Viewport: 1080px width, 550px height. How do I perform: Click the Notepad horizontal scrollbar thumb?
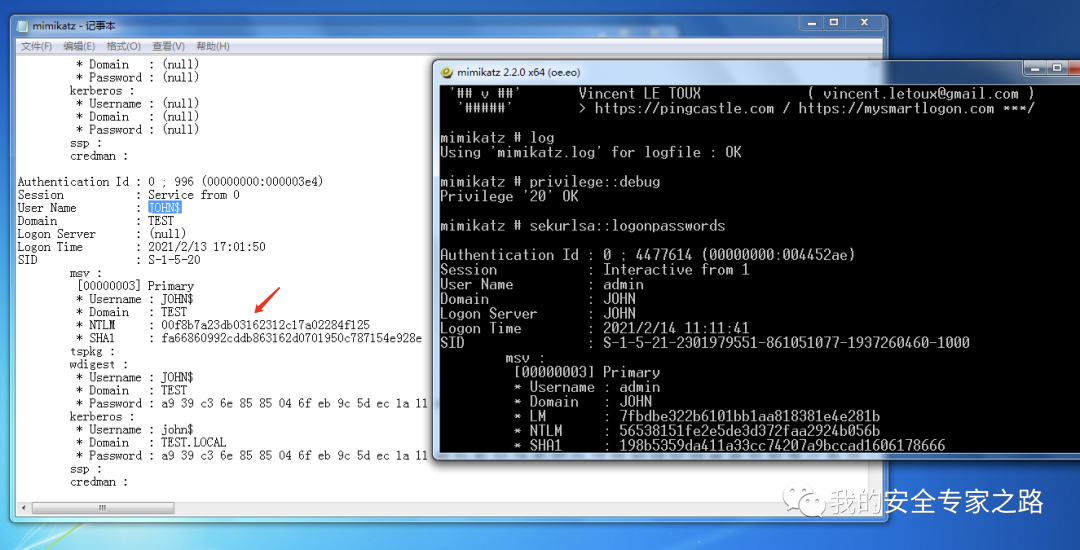(x=102, y=507)
